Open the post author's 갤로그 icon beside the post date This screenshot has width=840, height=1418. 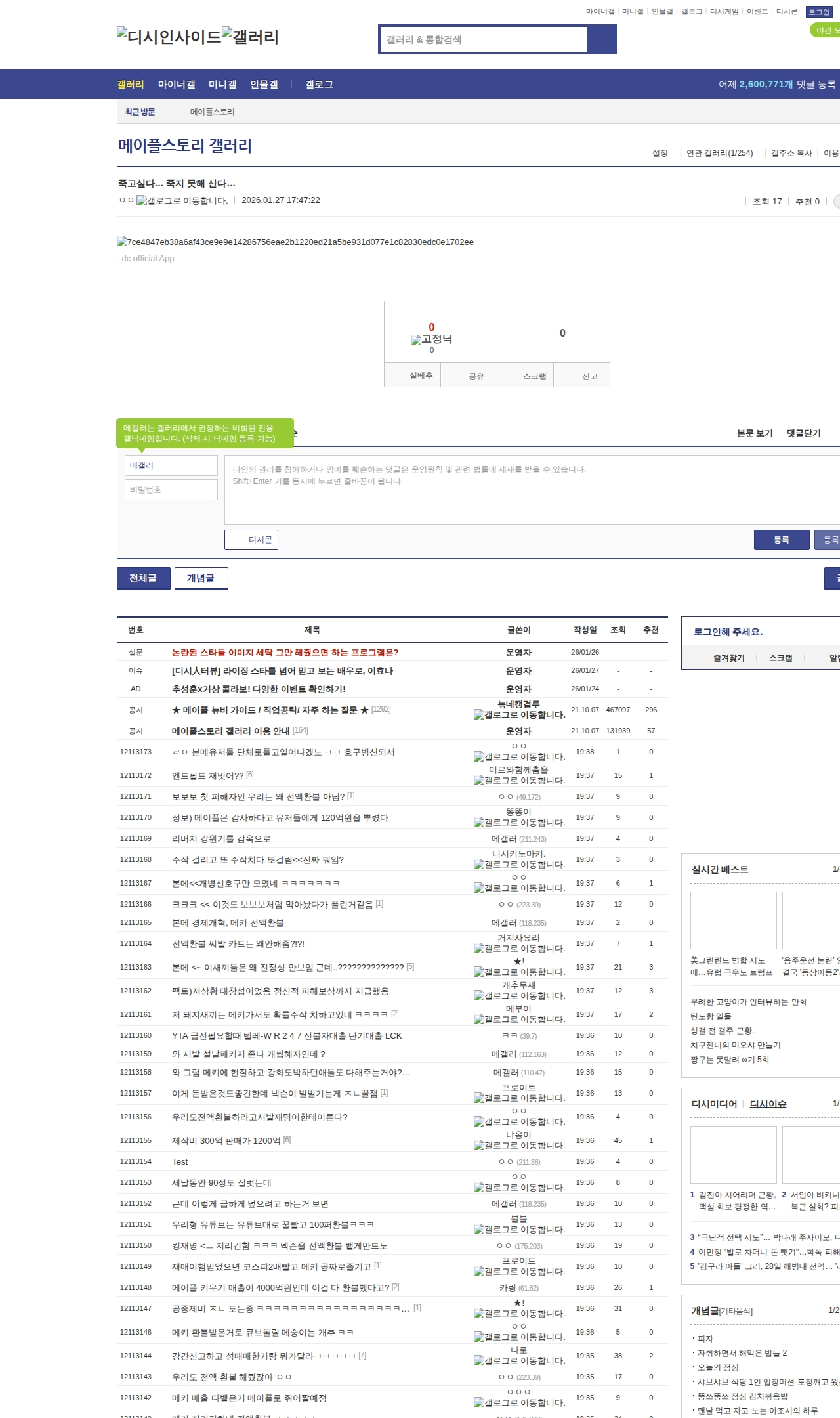(182, 201)
